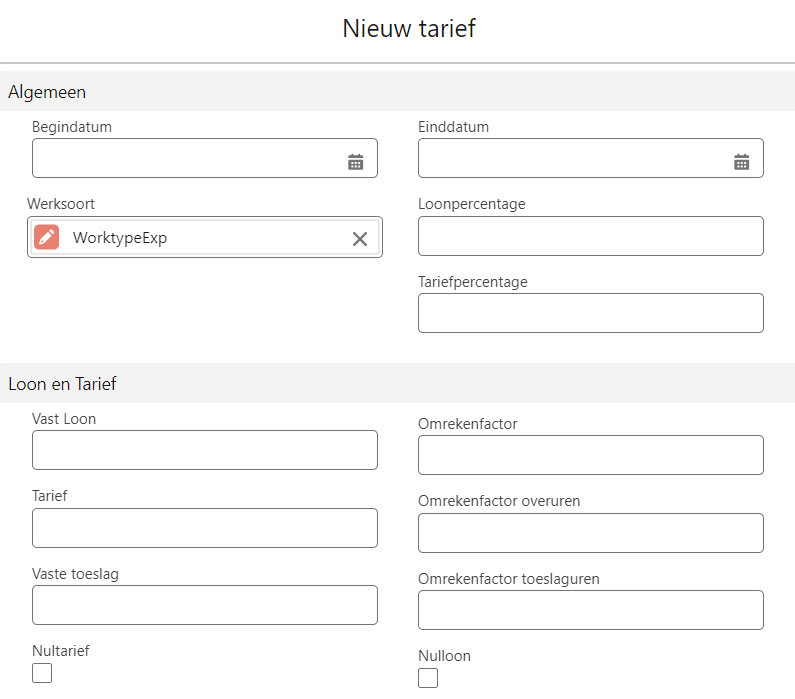Image resolution: width=795 pixels, height=699 pixels.
Task: Focus the Einddatum date field
Action: 572,159
